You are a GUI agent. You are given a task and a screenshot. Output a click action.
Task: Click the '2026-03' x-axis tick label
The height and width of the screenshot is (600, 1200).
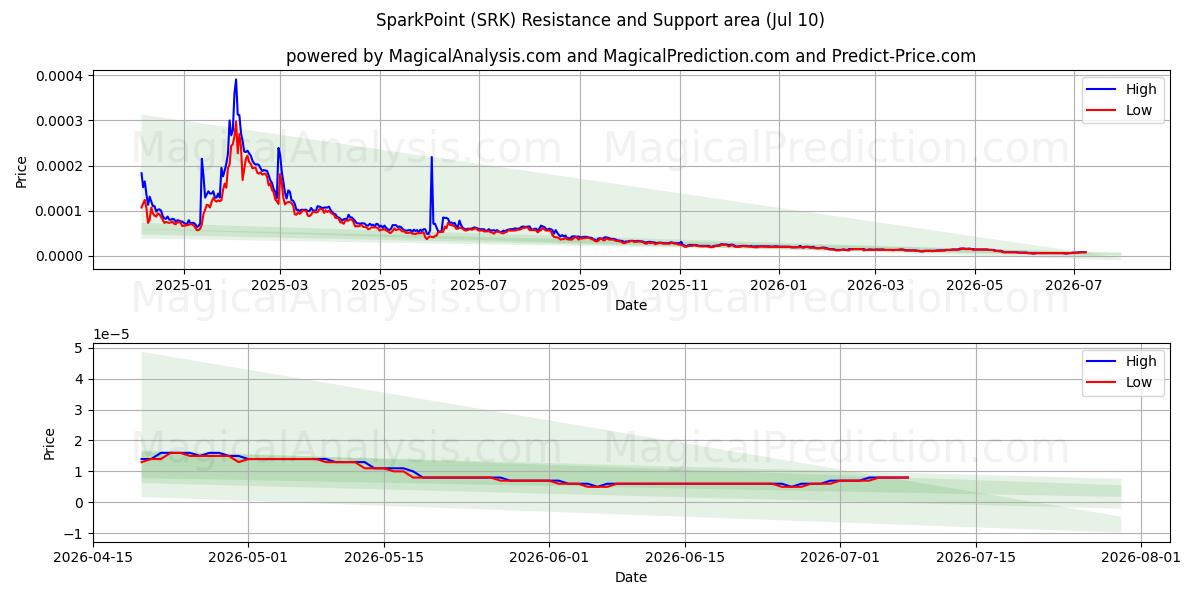click(x=875, y=284)
